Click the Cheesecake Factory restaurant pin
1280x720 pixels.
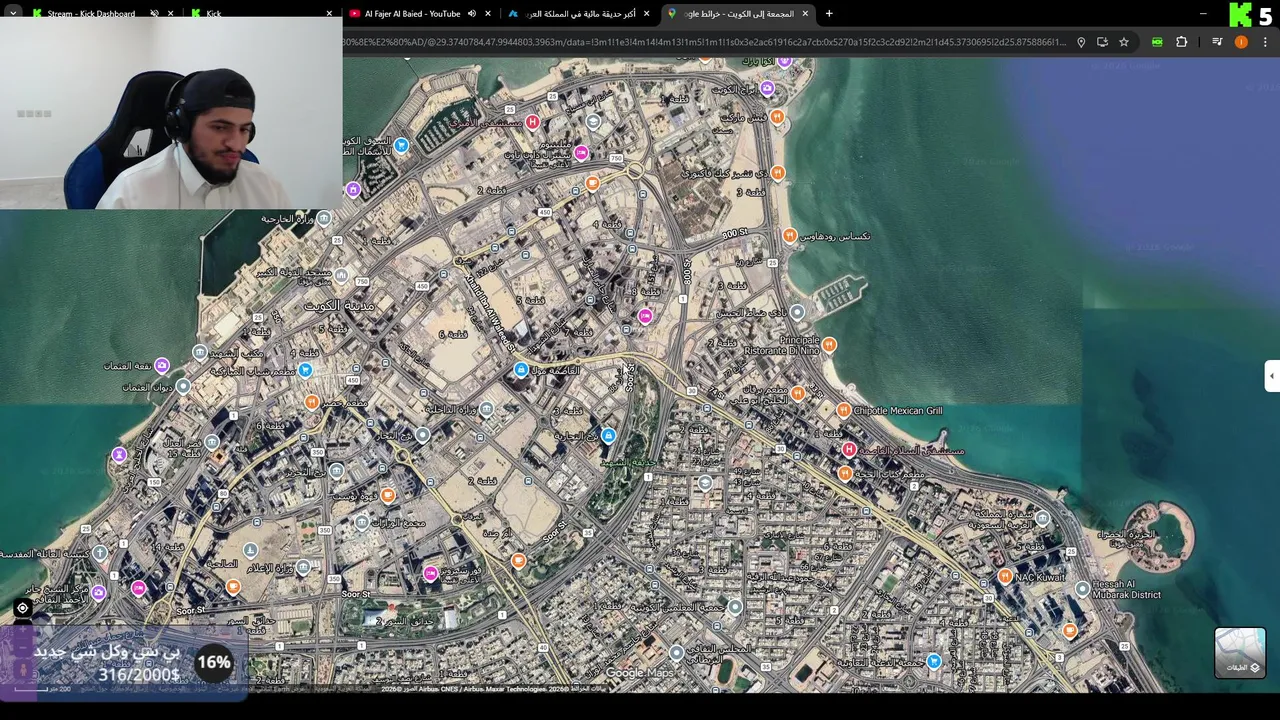778,173
